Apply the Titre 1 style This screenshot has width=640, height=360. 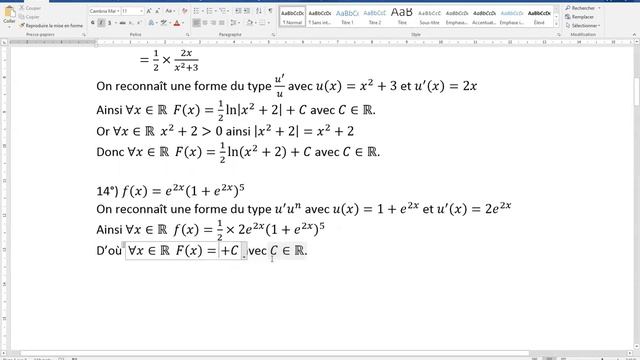pos(347,17)
